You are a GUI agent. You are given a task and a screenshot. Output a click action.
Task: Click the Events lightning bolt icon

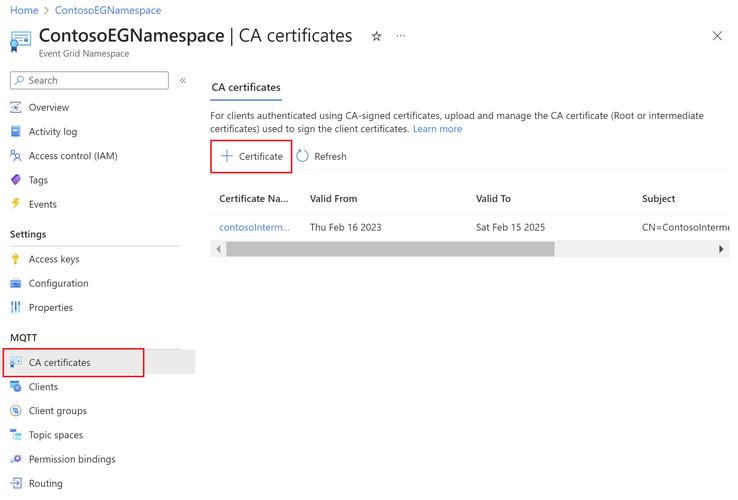pyautogui.click(x=16, y=203)
